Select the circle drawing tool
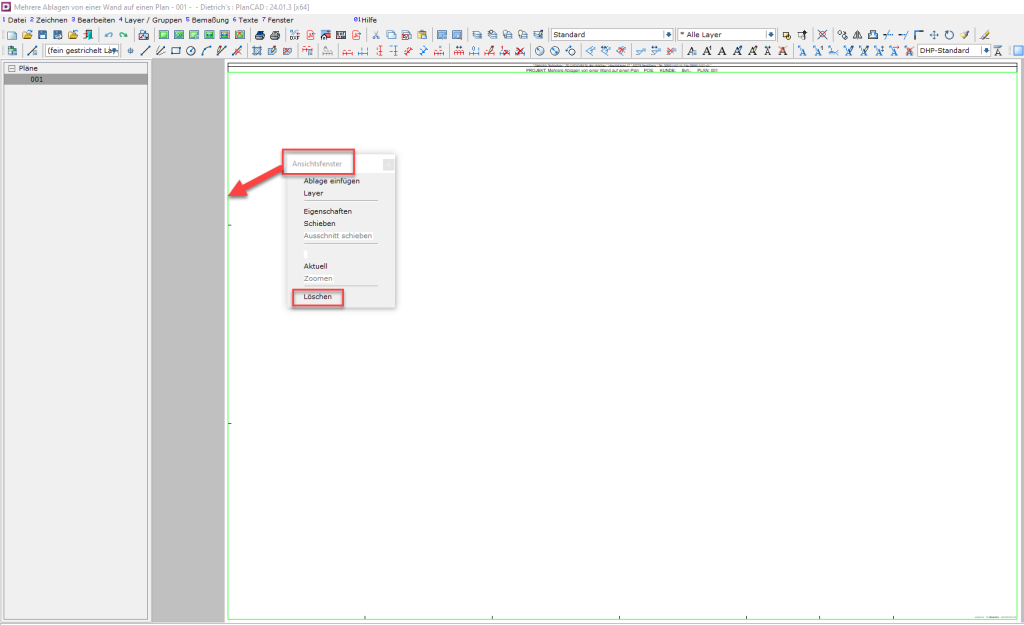Screen dimensions: 1024x625 [x=190, y=50]
